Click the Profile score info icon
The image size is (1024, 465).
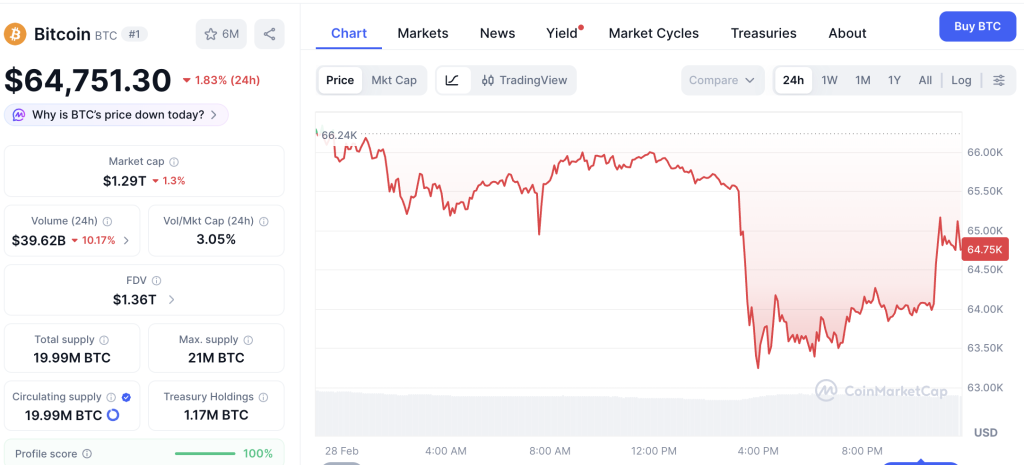coord(87,454)
